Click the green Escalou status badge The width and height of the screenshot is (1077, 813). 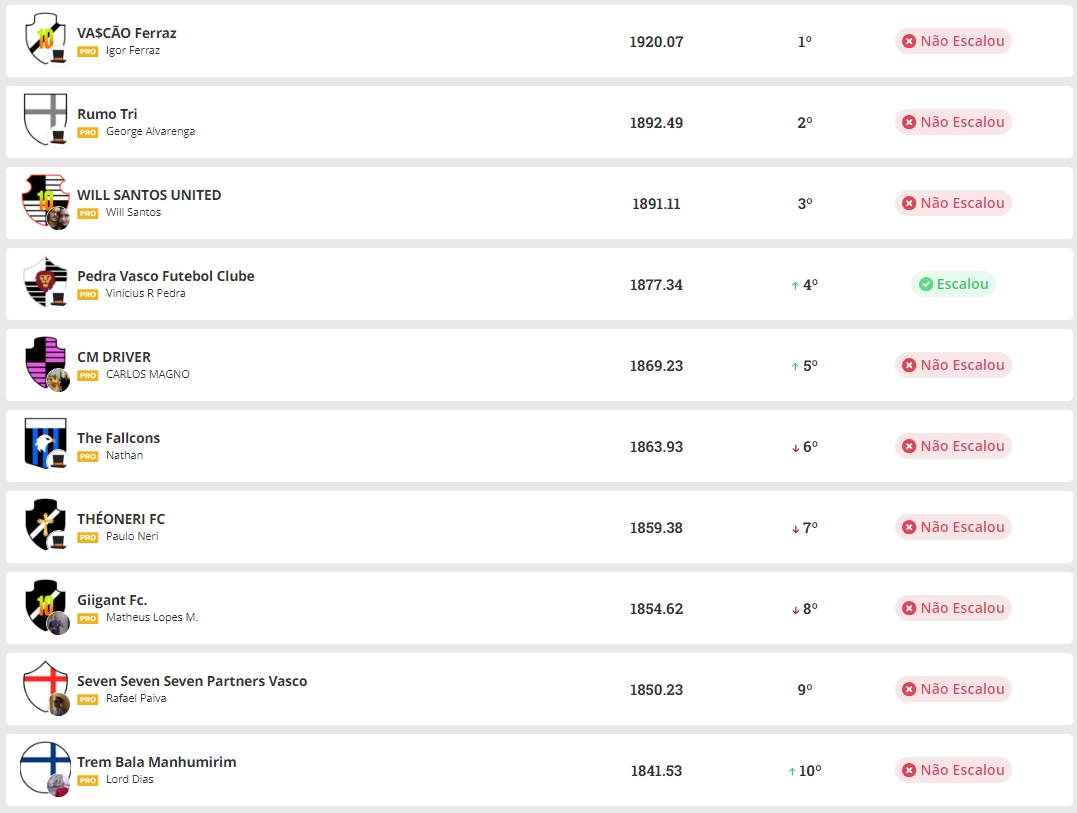953,284
